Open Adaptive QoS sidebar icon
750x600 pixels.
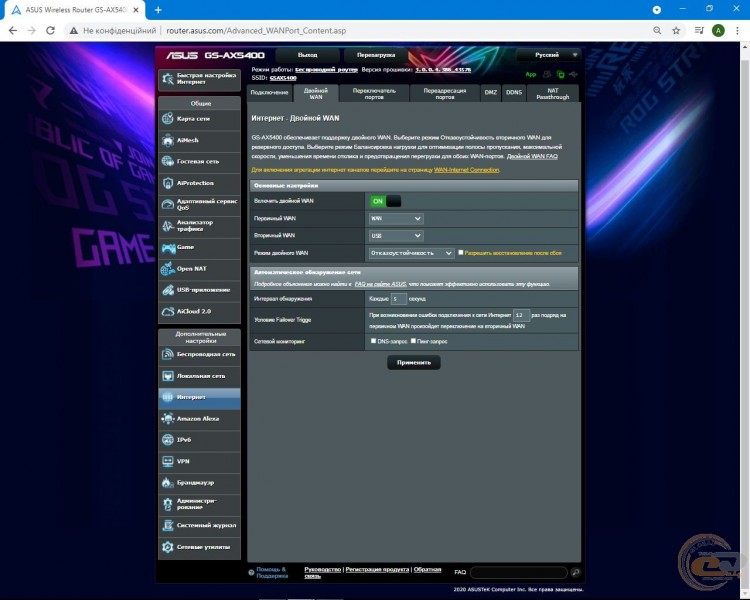tap(167, 204)
